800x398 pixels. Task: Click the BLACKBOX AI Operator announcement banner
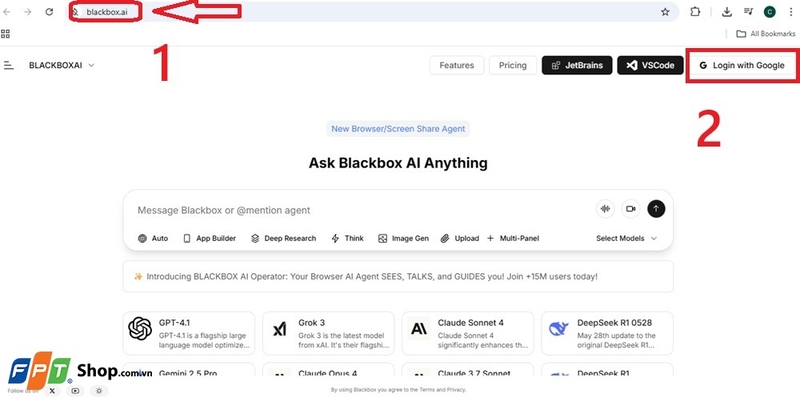click(398, 277)
